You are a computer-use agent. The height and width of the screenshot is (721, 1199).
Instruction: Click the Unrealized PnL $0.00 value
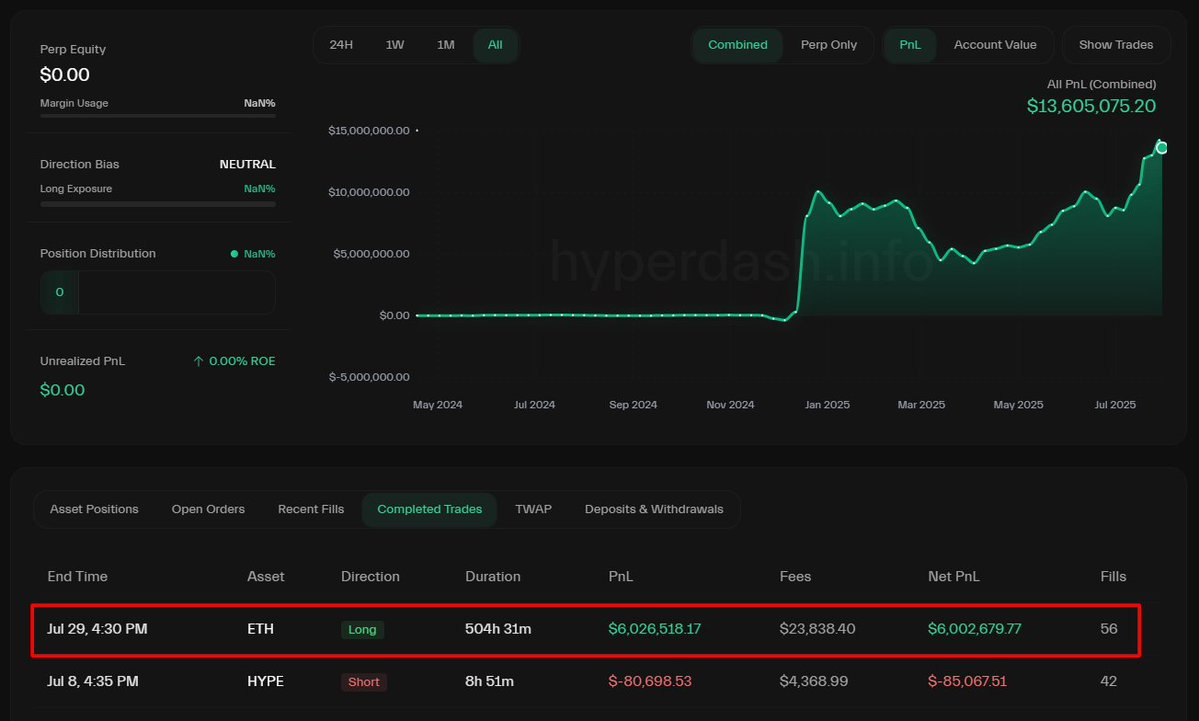(x=62, y=390)
